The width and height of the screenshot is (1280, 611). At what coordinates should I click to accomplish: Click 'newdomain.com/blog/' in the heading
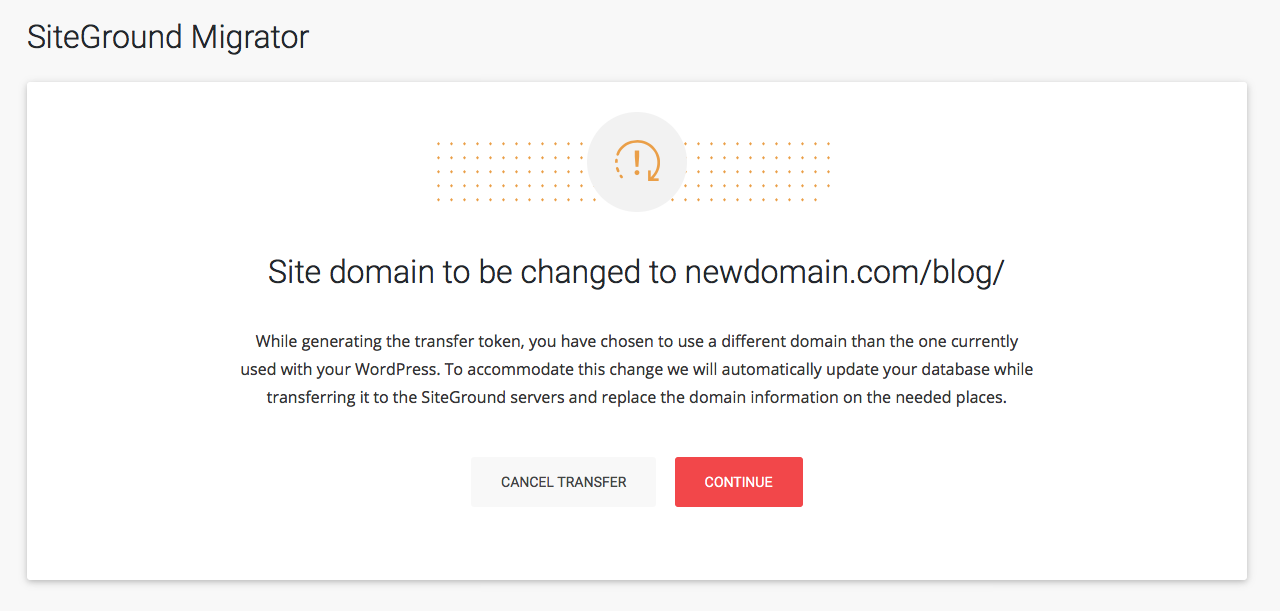pos(843,272)
